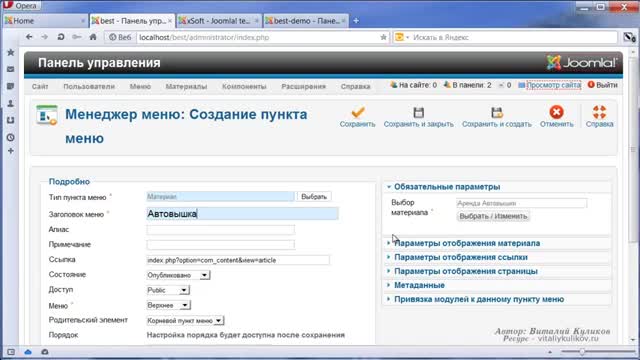The width and height of the screenshot is (640, 360).
Task: Click the Выбор материала field
Action: 521,203
